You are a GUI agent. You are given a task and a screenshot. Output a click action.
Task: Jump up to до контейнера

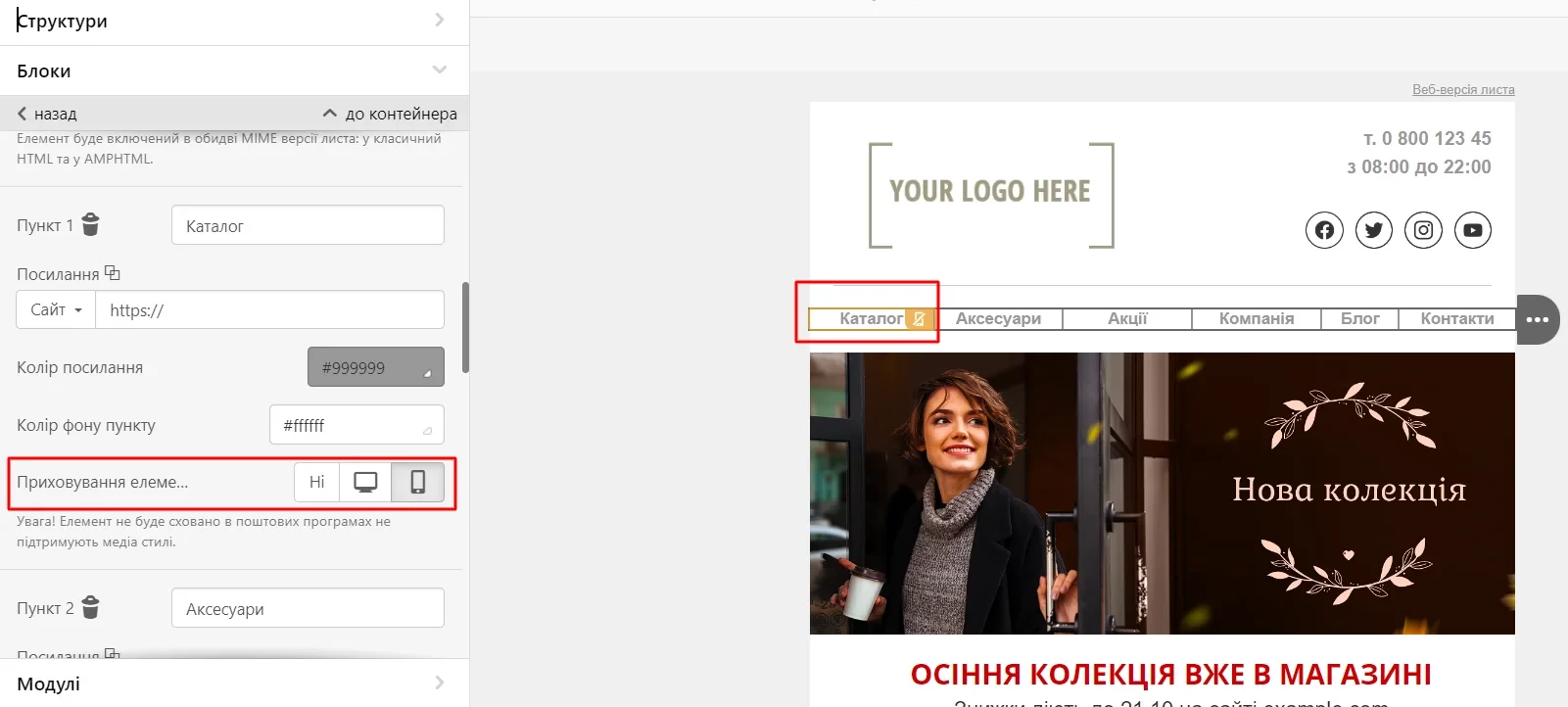(390, 114)
